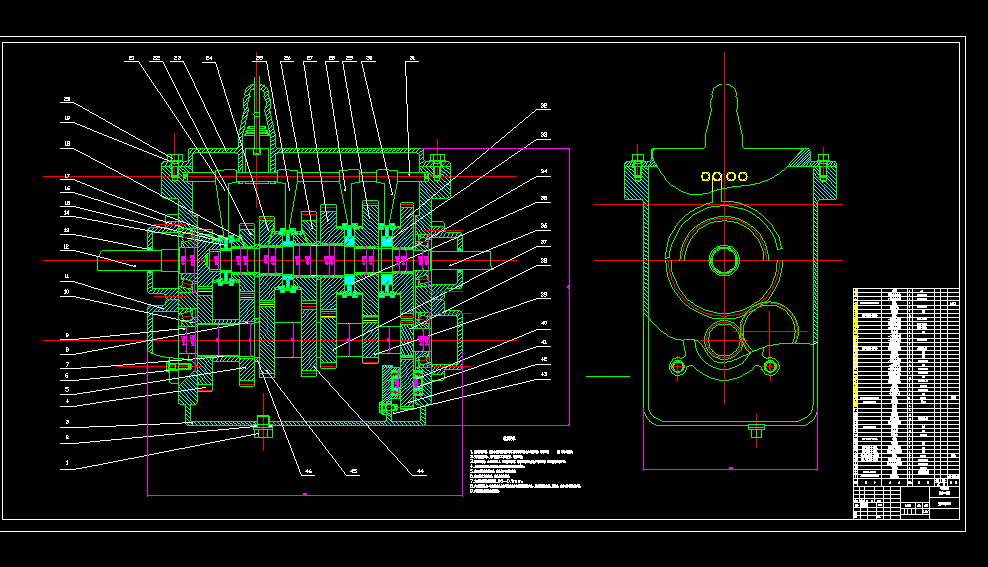Pick part callout number 26
988x567 pixels.
click(287, 59)
